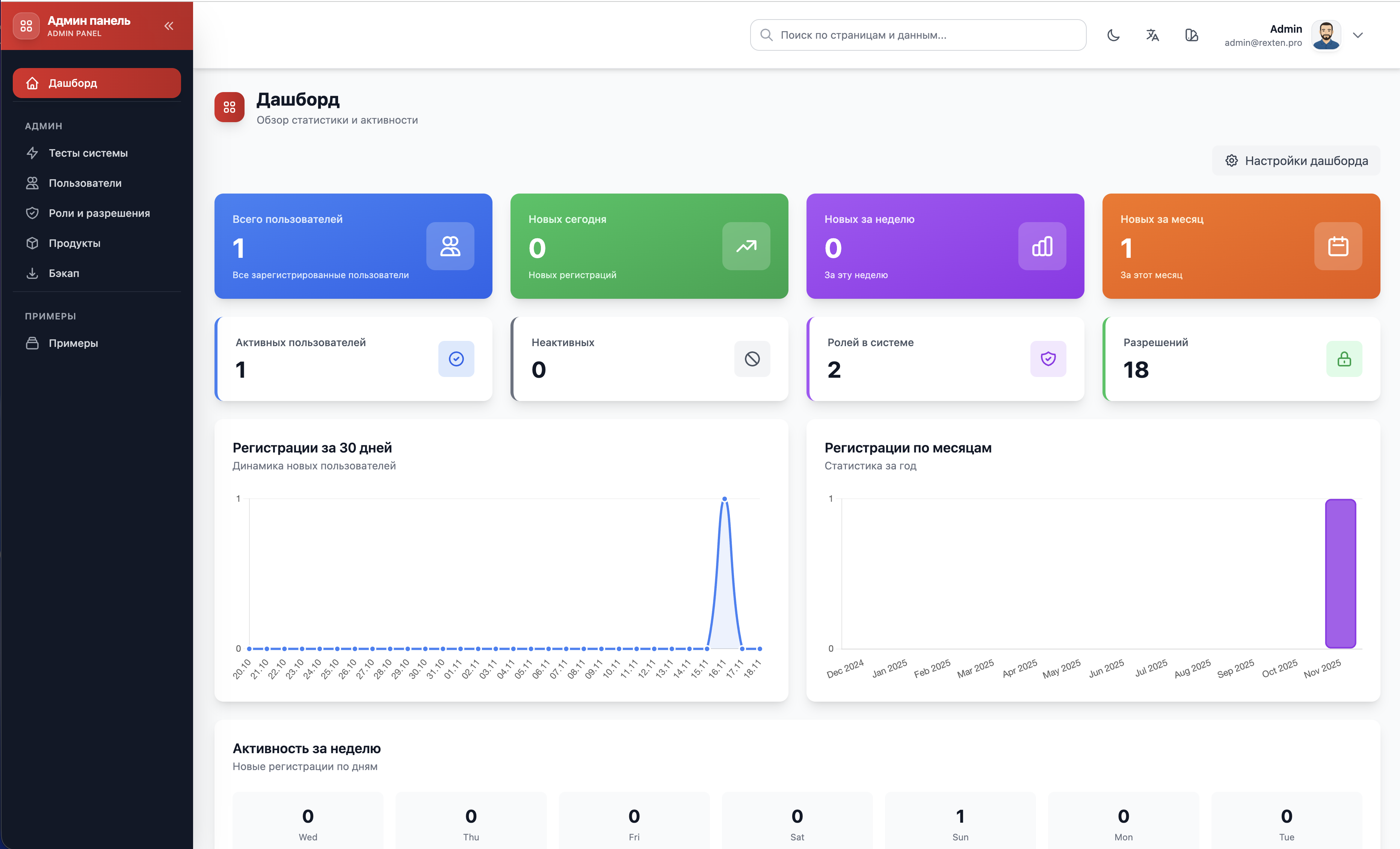Open the Дашборд home icon in sidebar

point(32,83)
